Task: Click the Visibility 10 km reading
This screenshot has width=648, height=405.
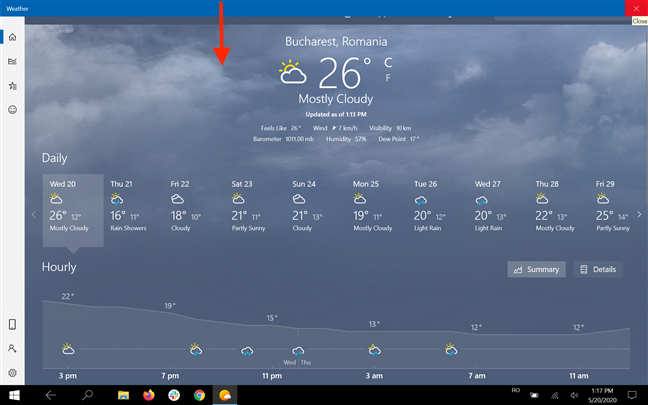Action: (390, 128)
